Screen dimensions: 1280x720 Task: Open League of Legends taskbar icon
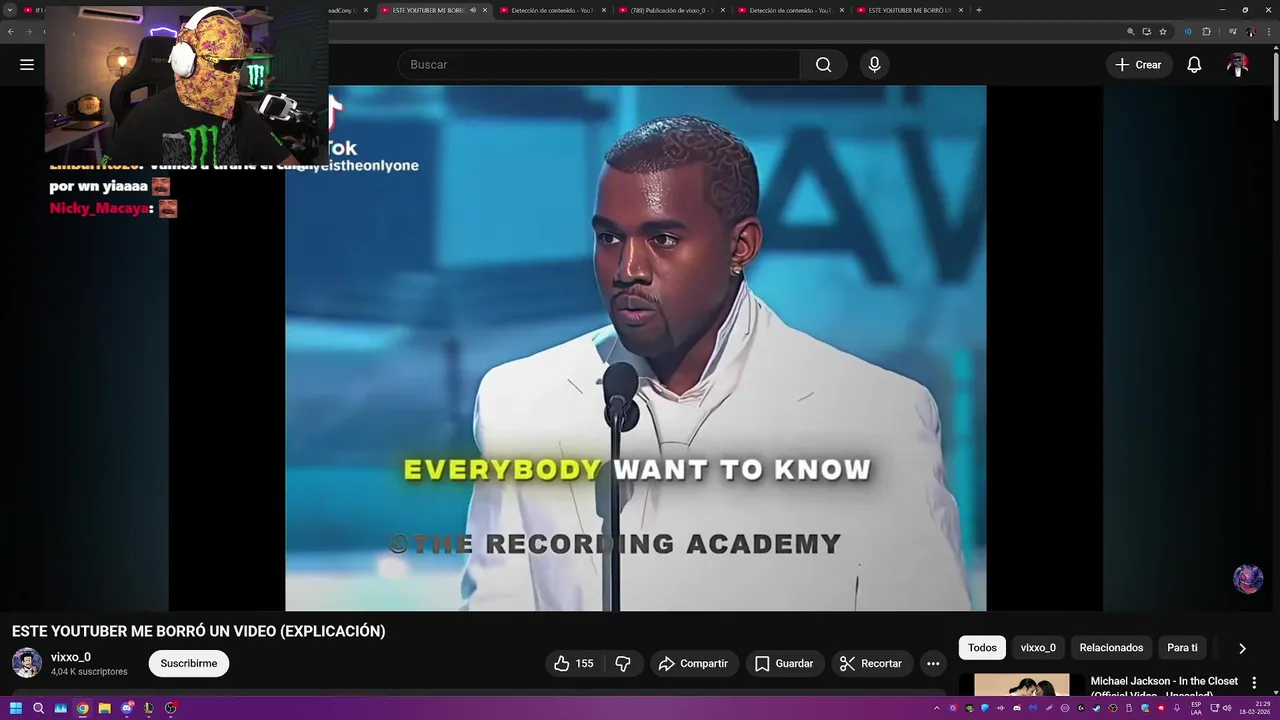pyautogui.click(x=149, y=708)
